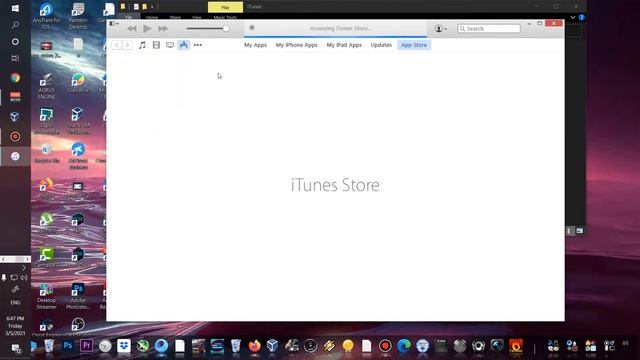Click the iTunes Next track button
Screen dimensions: 640x360
tap(163, 29)
